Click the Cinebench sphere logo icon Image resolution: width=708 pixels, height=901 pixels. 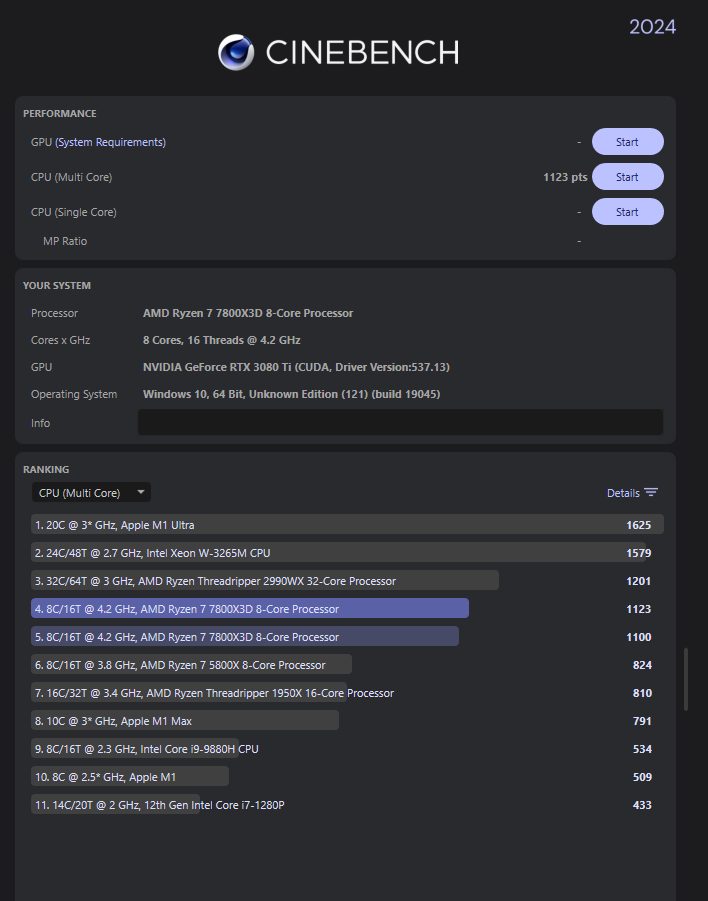[x=236, y=53]
